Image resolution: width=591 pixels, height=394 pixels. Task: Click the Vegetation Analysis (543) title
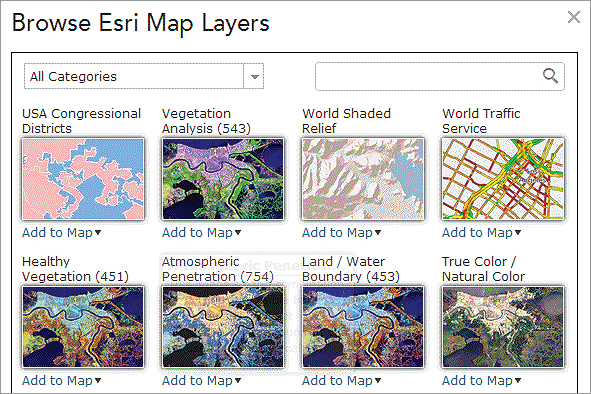pyautogui.click(x=206, y=121)
